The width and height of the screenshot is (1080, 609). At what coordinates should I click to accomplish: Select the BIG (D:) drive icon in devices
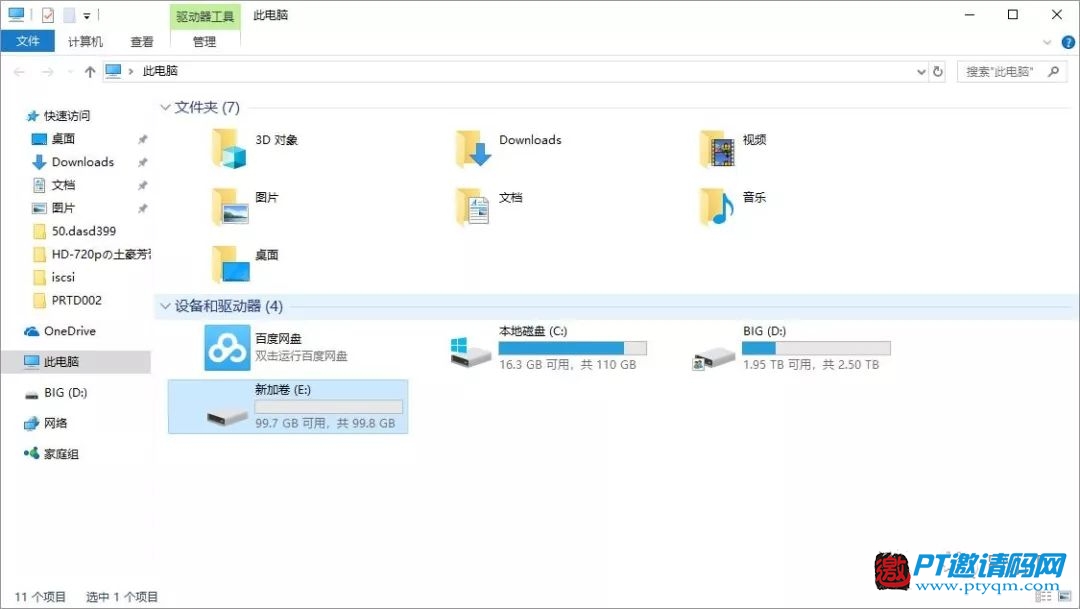pyautogui.click(x=714, y=356)
